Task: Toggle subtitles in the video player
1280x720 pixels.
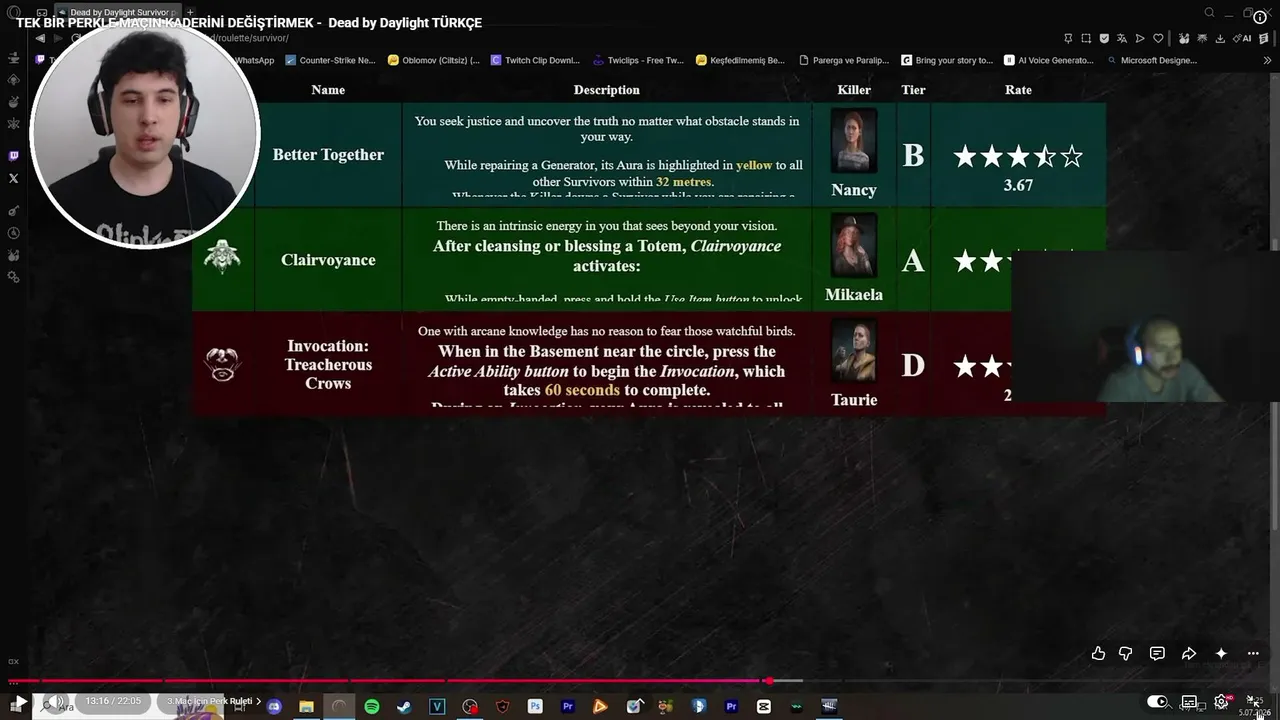Action: tap(1189, 702)
